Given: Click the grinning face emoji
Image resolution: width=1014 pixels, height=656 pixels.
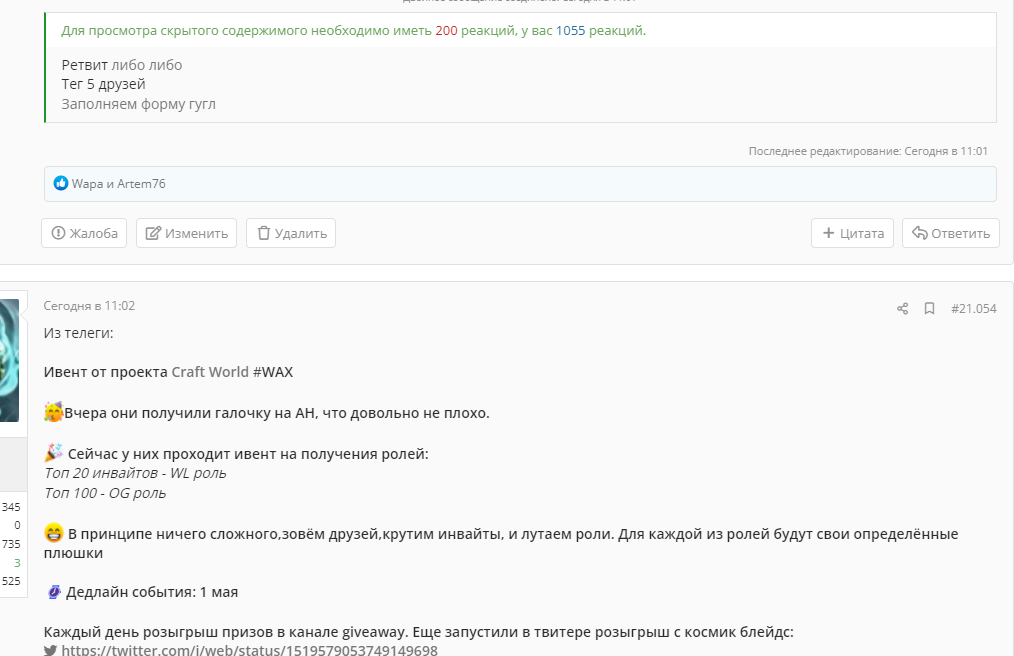Looking at the screenshot, I should [54, 533].
